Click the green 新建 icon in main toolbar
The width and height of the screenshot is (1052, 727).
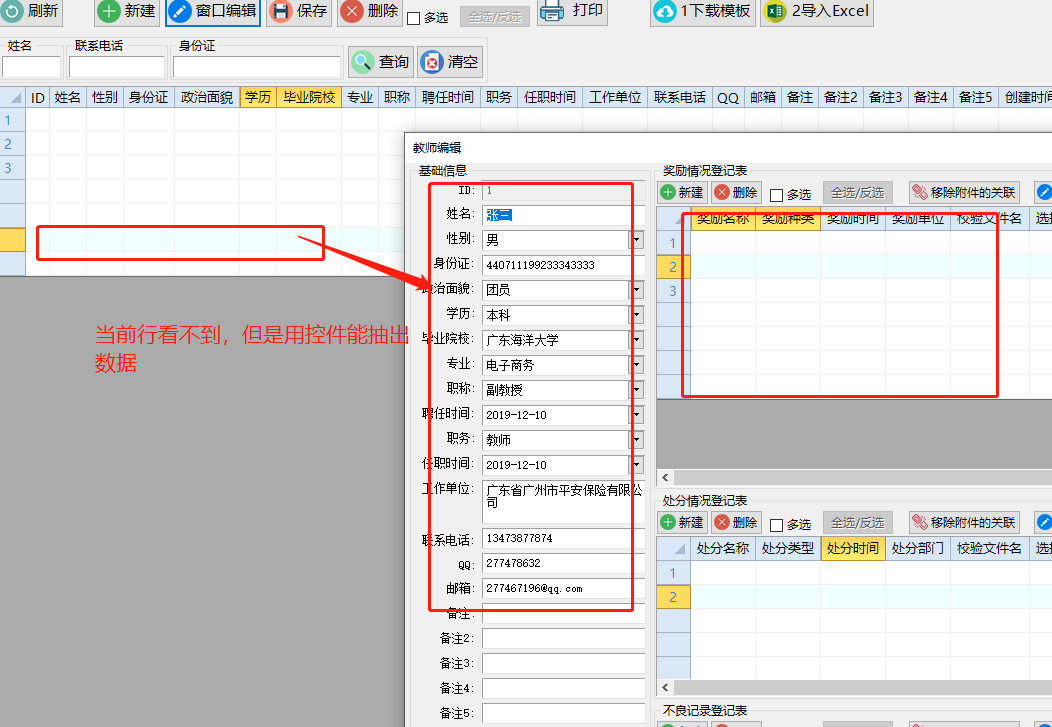click(x=109, y=11)
